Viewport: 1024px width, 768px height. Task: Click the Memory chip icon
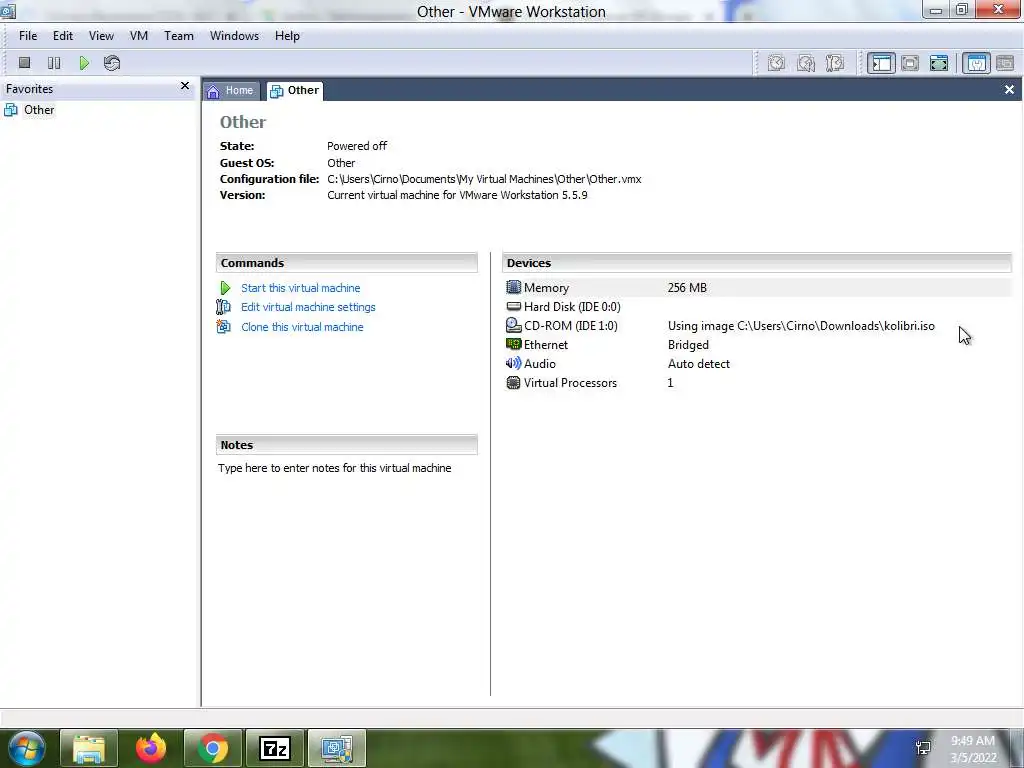coord(514,287)
